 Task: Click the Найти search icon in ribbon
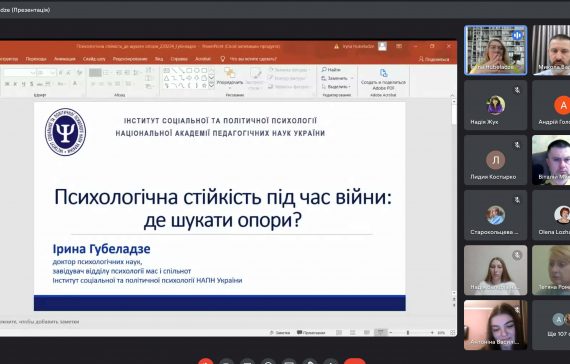point(324,69)
